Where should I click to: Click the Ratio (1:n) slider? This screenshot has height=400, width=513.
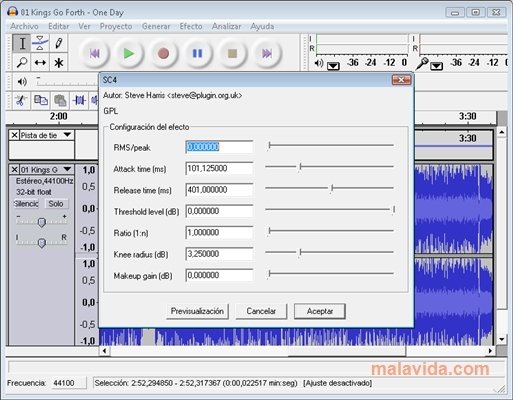(330, 231)
